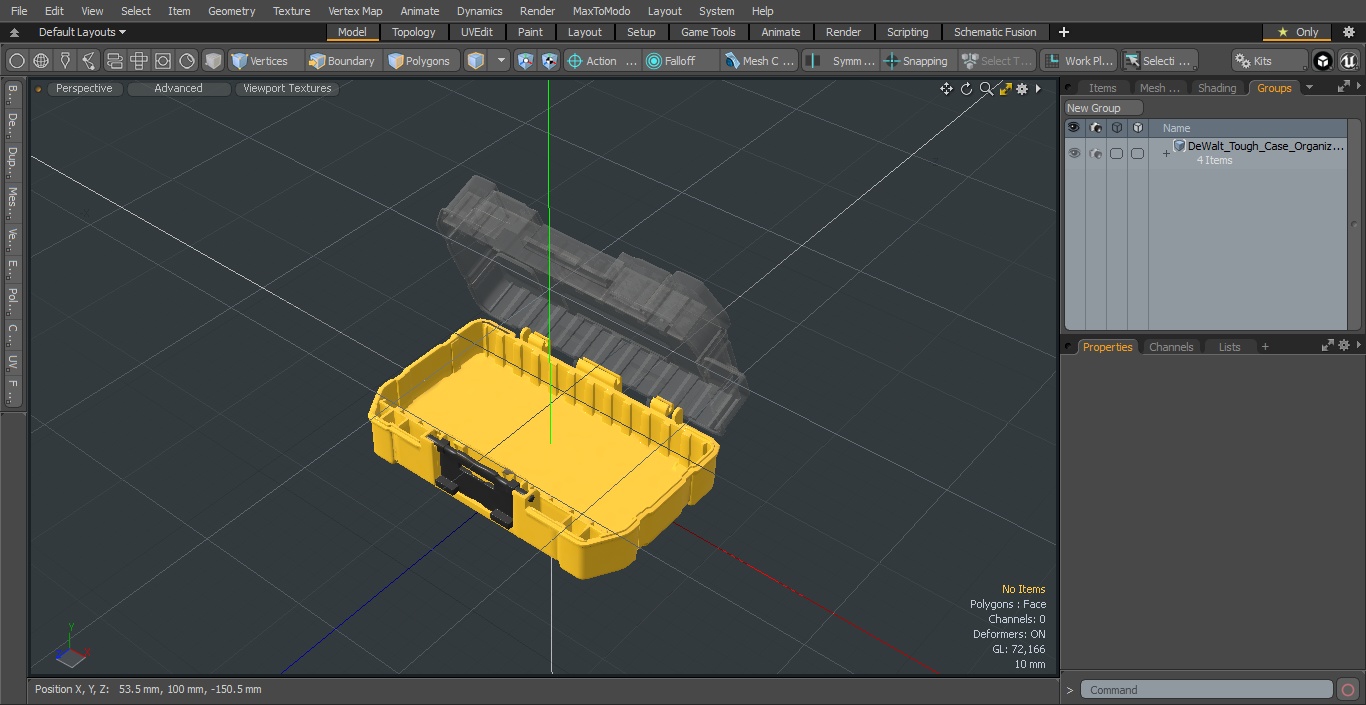
Task: Select the unfolded cube cross icon
Action: click(x=139, y=61)
